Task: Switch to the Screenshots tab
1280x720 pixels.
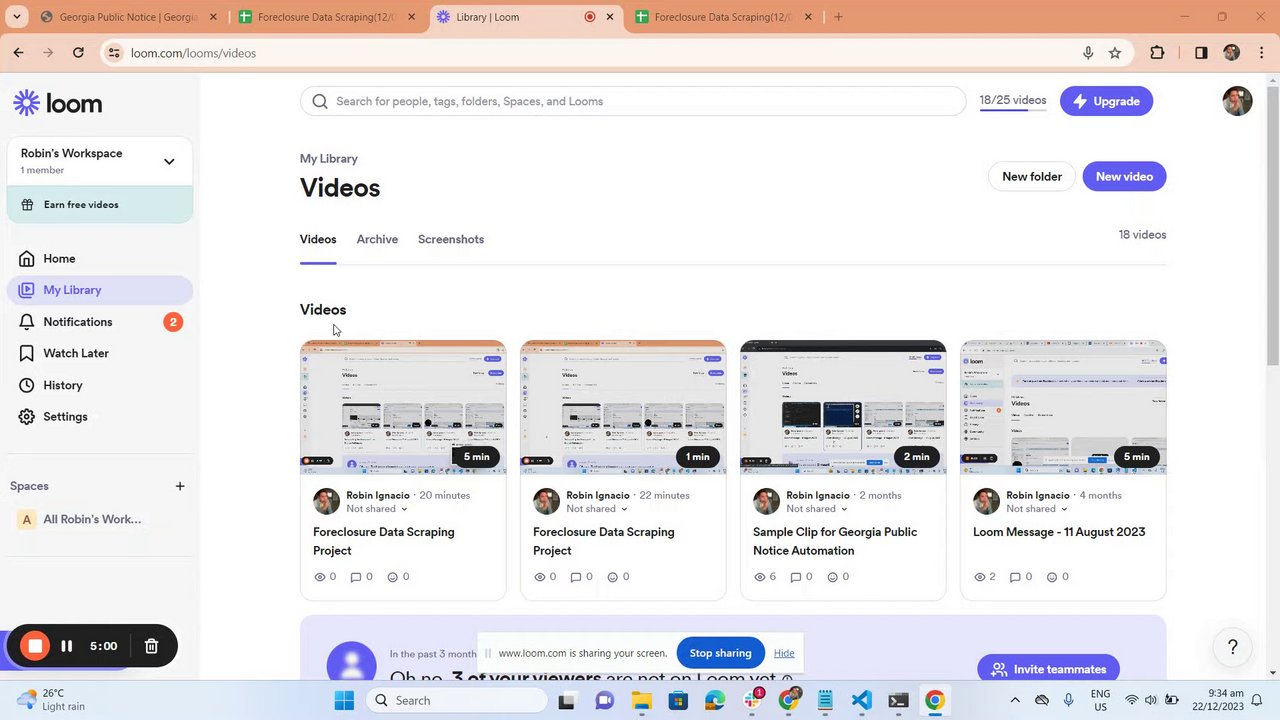Action: (x=451, y=239)
